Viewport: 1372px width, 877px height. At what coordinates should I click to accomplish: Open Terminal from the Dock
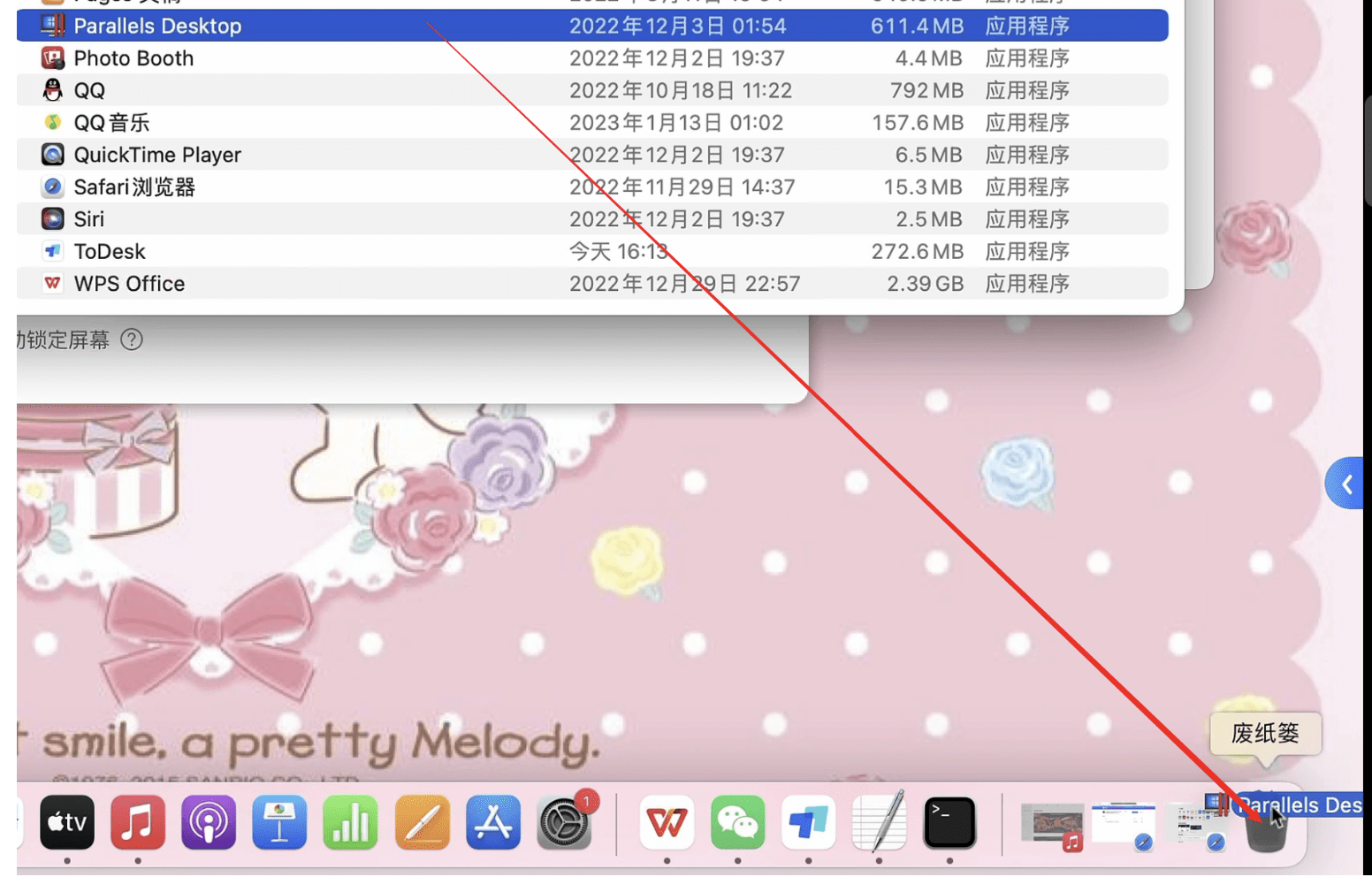pos(949,822)
